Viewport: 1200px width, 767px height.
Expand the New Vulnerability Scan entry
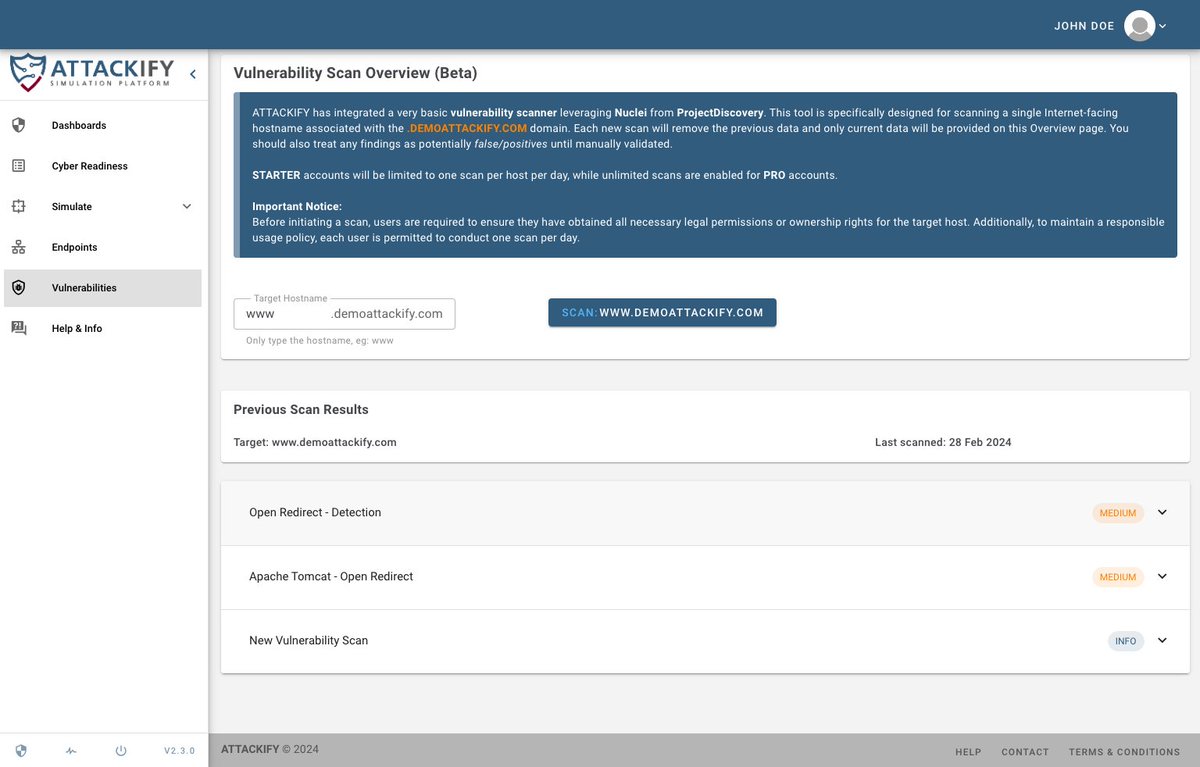point(1162,640)
